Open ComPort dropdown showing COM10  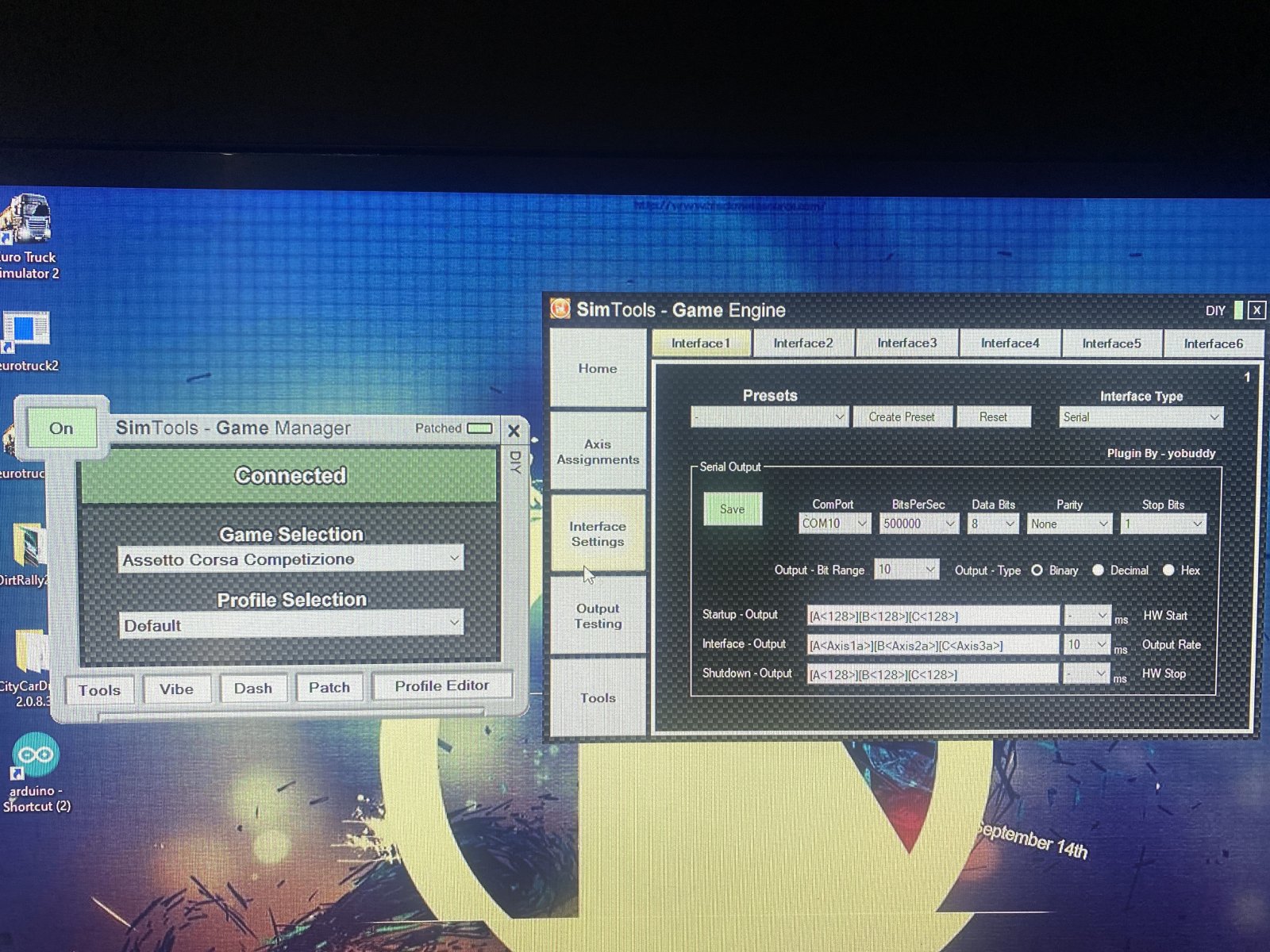click(834, 524)
